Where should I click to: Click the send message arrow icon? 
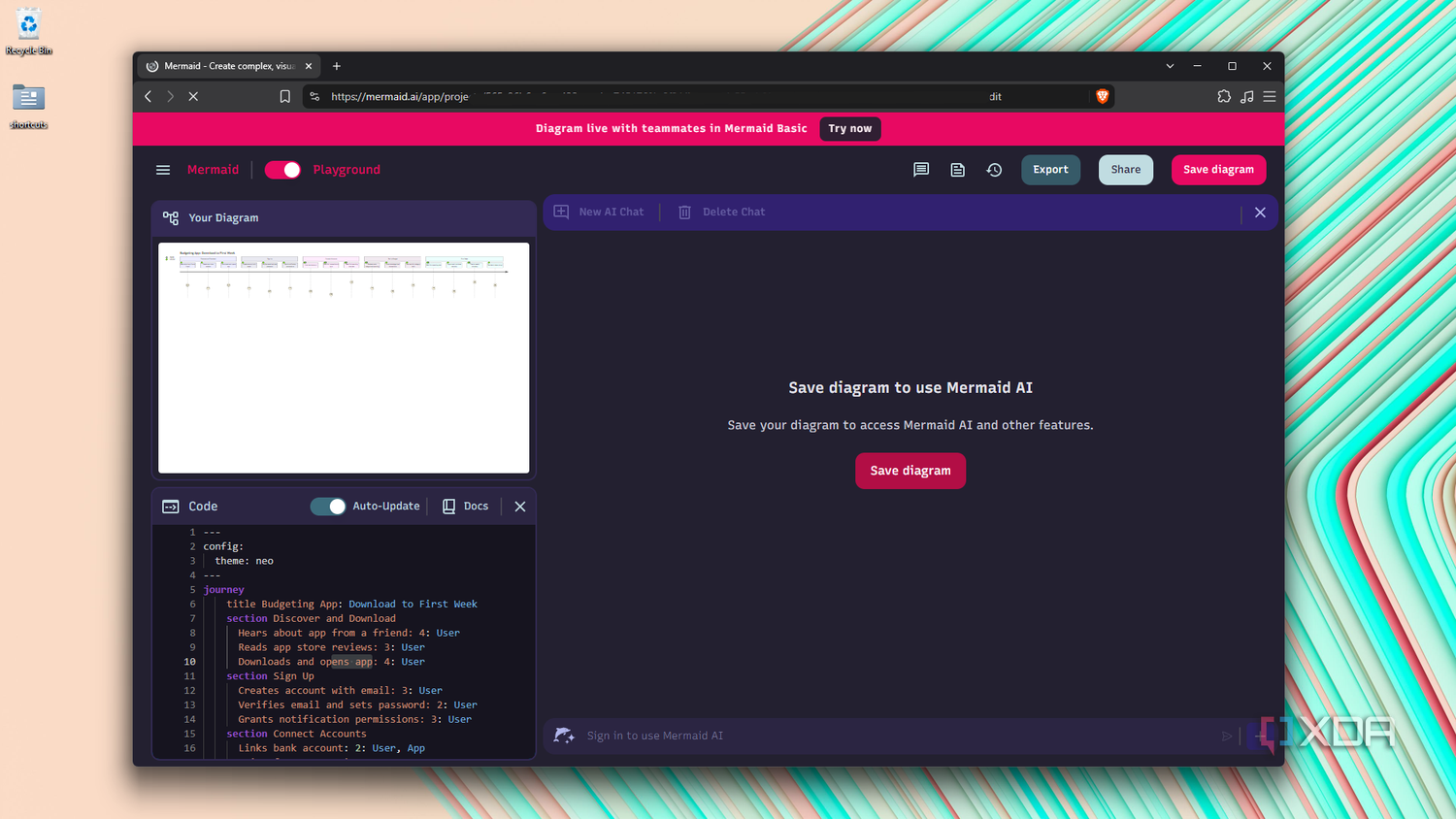click(1227, 737)
